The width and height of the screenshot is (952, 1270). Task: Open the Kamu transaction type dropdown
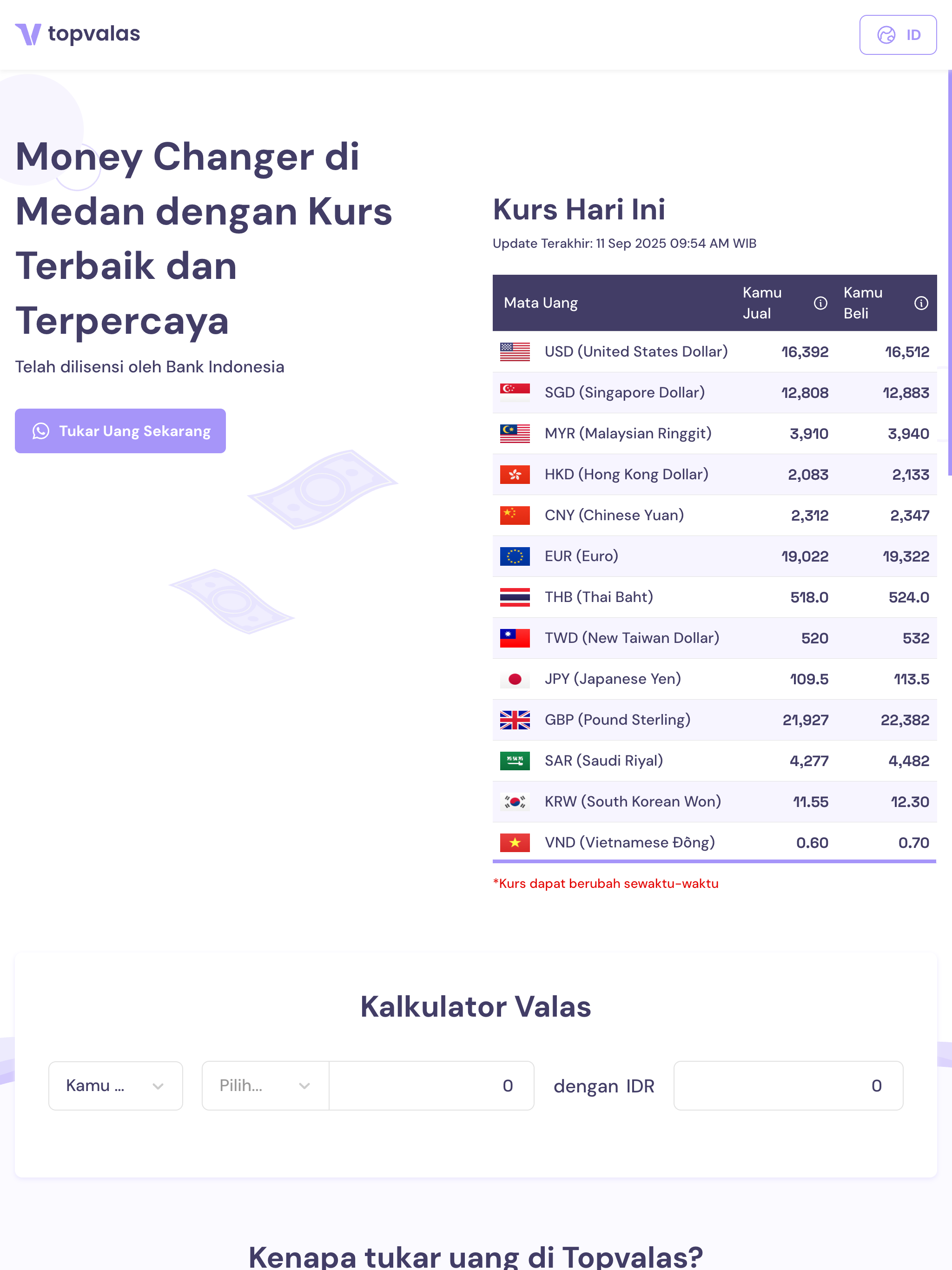tap(115, 1086)
